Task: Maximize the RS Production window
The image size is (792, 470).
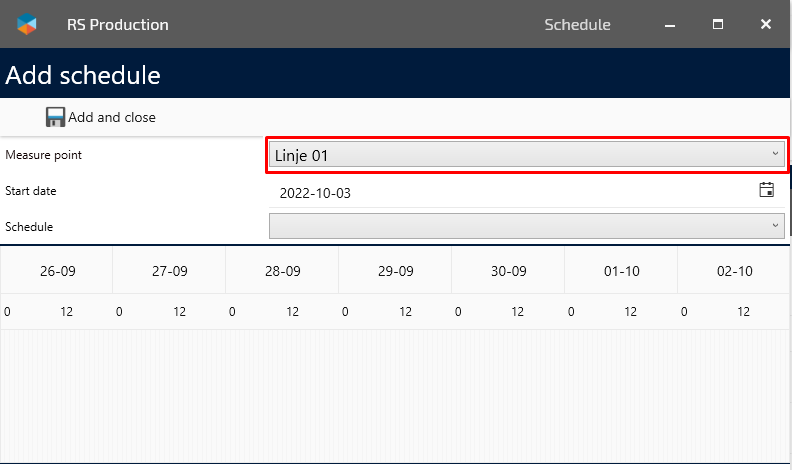Action: point(717,24)
